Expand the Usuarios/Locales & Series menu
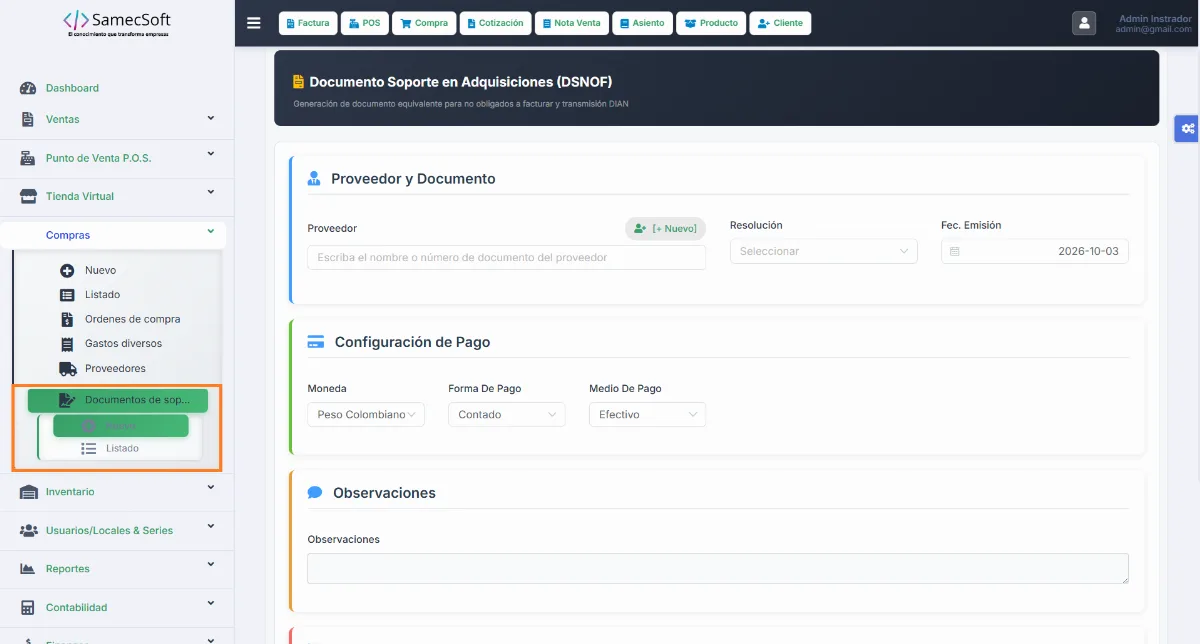The height and width of the screenshot is (644, 1200). [x=117, y=530]
